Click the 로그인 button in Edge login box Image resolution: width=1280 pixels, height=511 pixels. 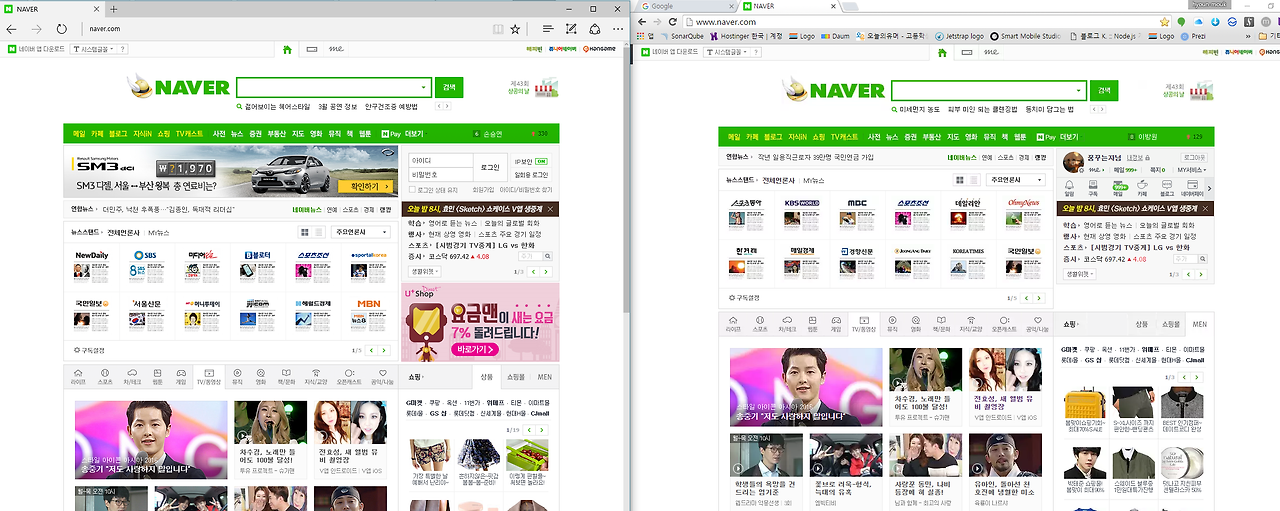coord(490,167)
